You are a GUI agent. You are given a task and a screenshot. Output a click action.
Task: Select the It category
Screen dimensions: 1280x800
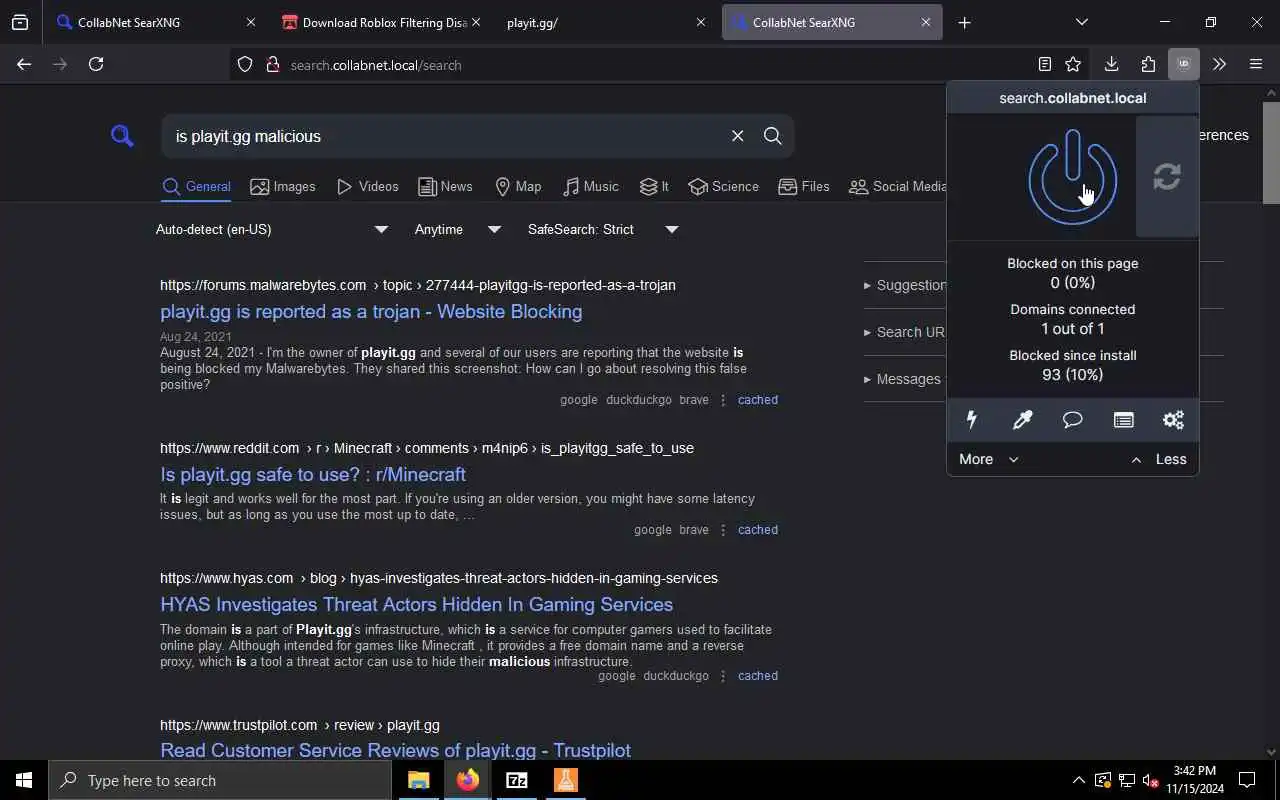(654, 186)
